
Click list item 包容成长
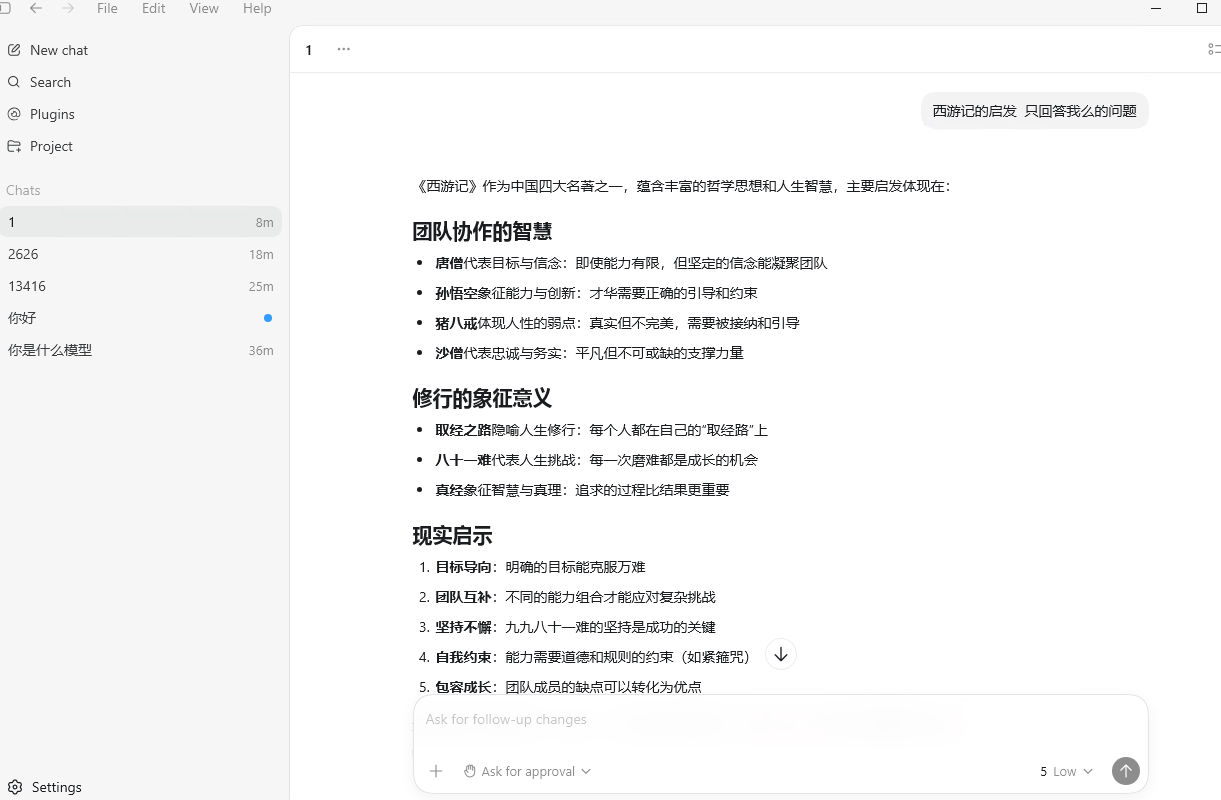pos(568,687)
